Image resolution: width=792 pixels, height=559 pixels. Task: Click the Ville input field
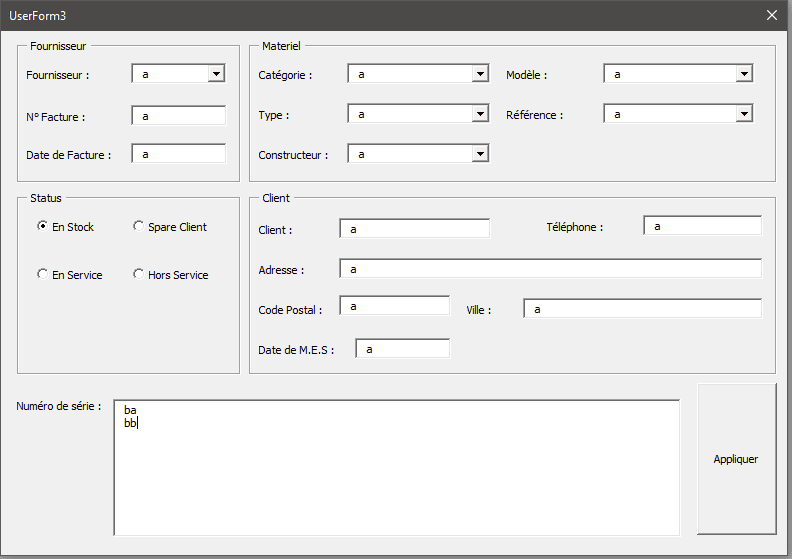point(642,309)
